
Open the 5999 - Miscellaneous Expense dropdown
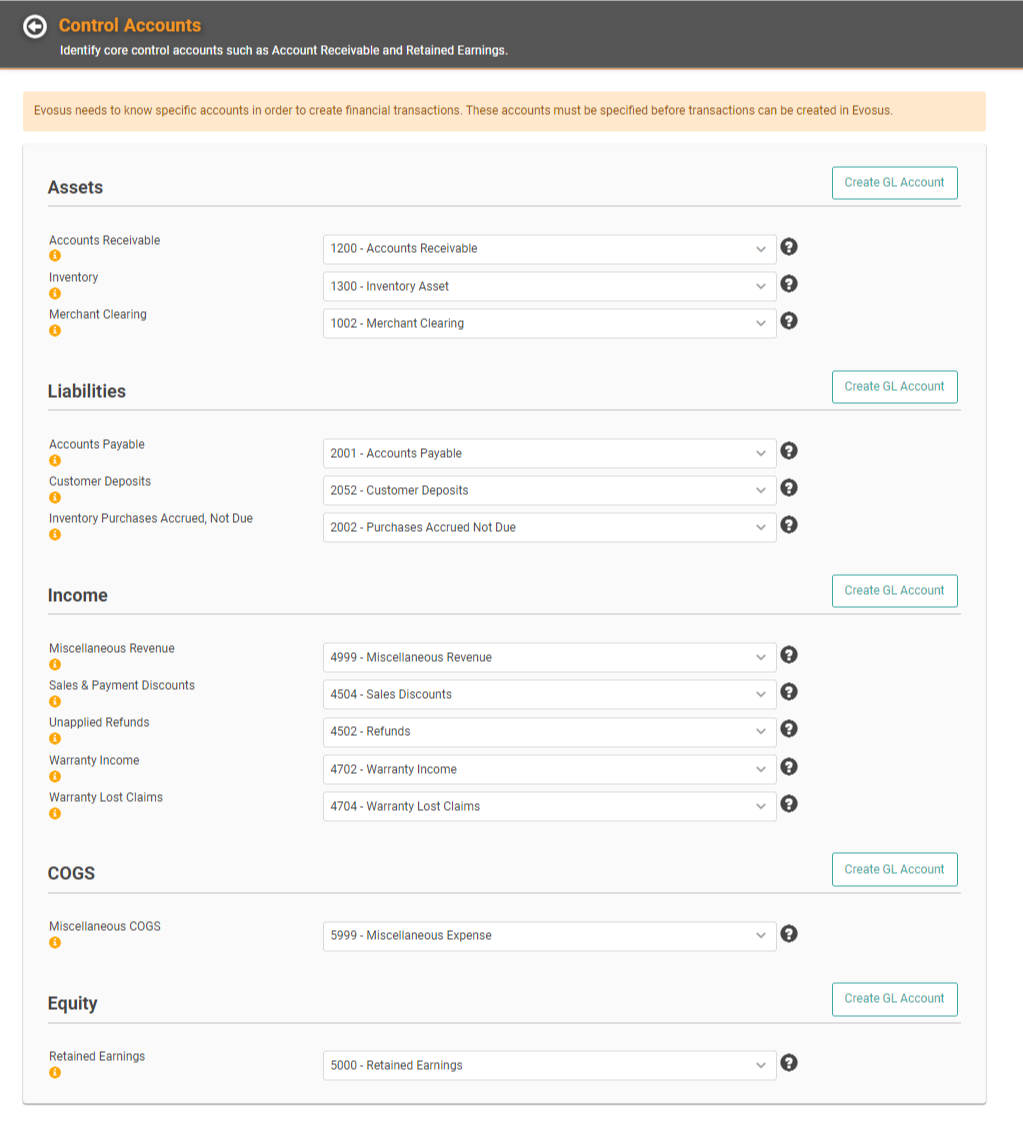click(549, 936)
